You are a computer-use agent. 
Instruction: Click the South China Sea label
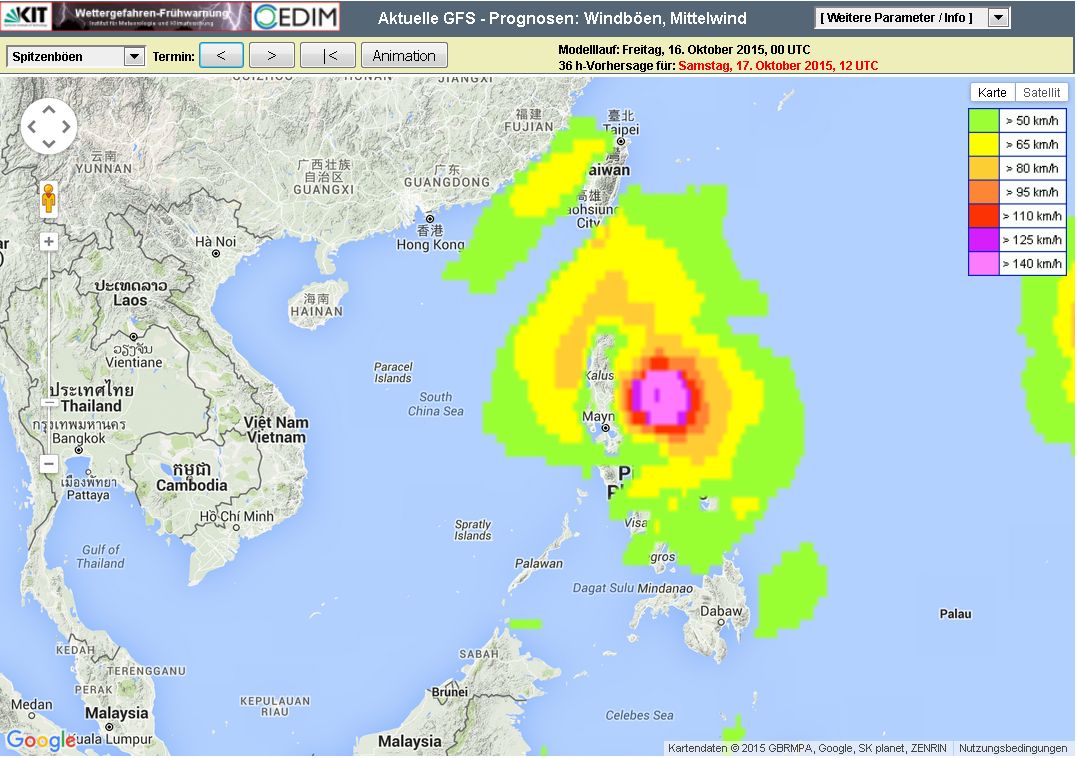[435, 404]
